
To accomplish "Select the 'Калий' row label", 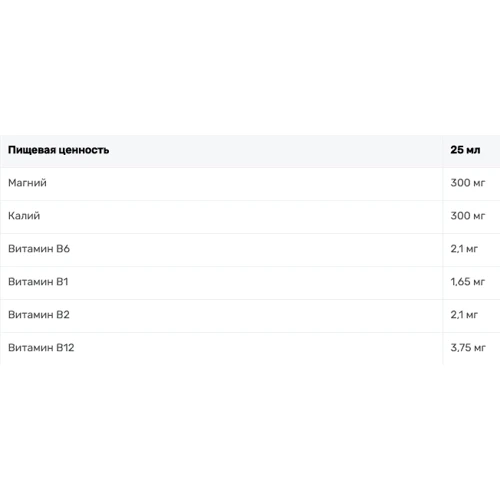I will 24,216.
